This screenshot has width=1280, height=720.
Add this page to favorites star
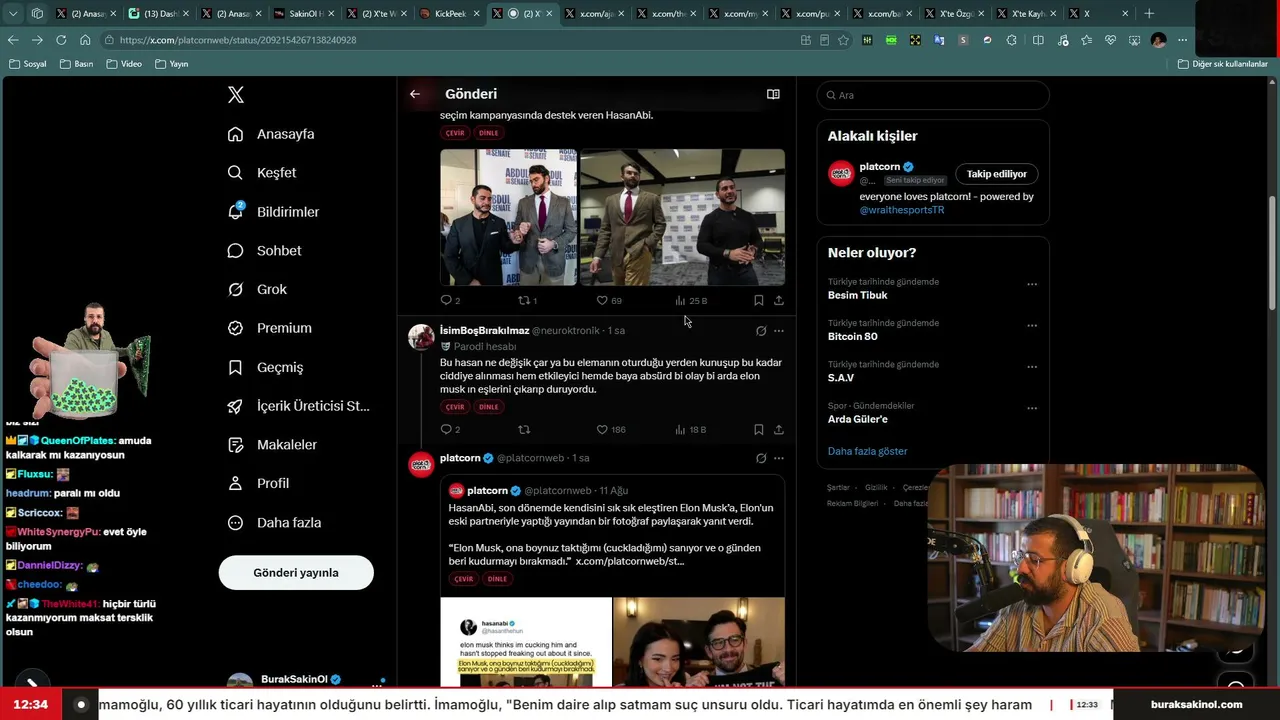click(843, 40)
